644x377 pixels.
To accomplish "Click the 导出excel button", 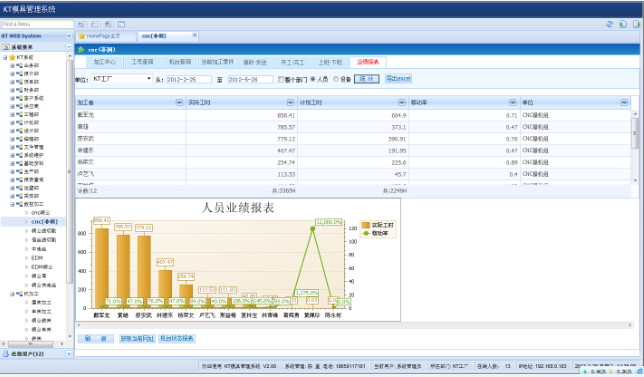I will click(x=398, y=78).
